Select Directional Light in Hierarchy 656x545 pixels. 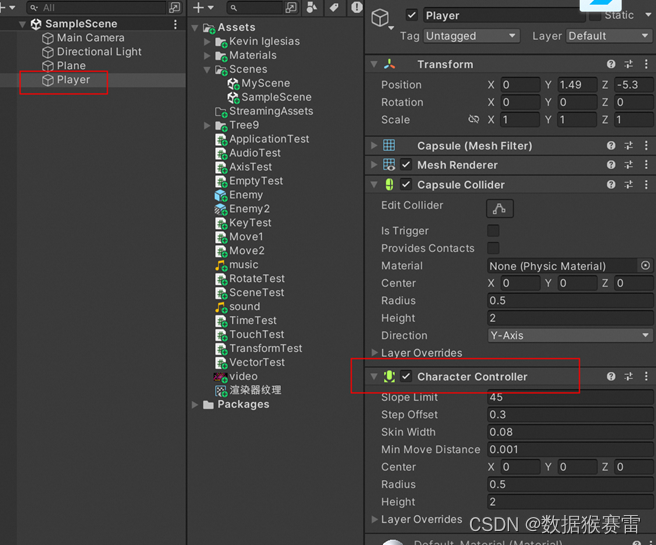pyautogui.click(x=92, y=52)
